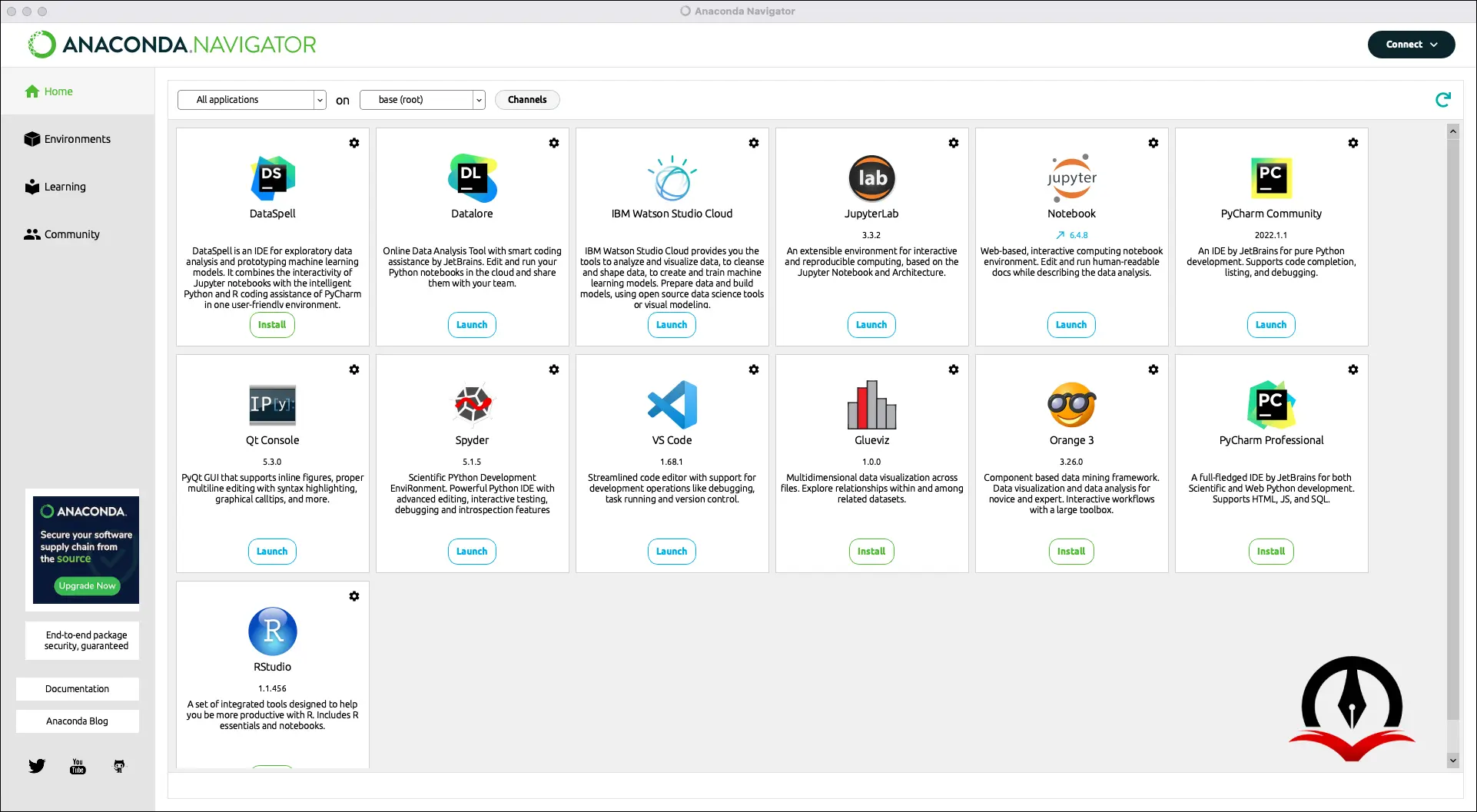Click the Glueviz bar chart logo
This screenshot has width=1477, height=812.
pyautogui.click(x=872, y=405)
